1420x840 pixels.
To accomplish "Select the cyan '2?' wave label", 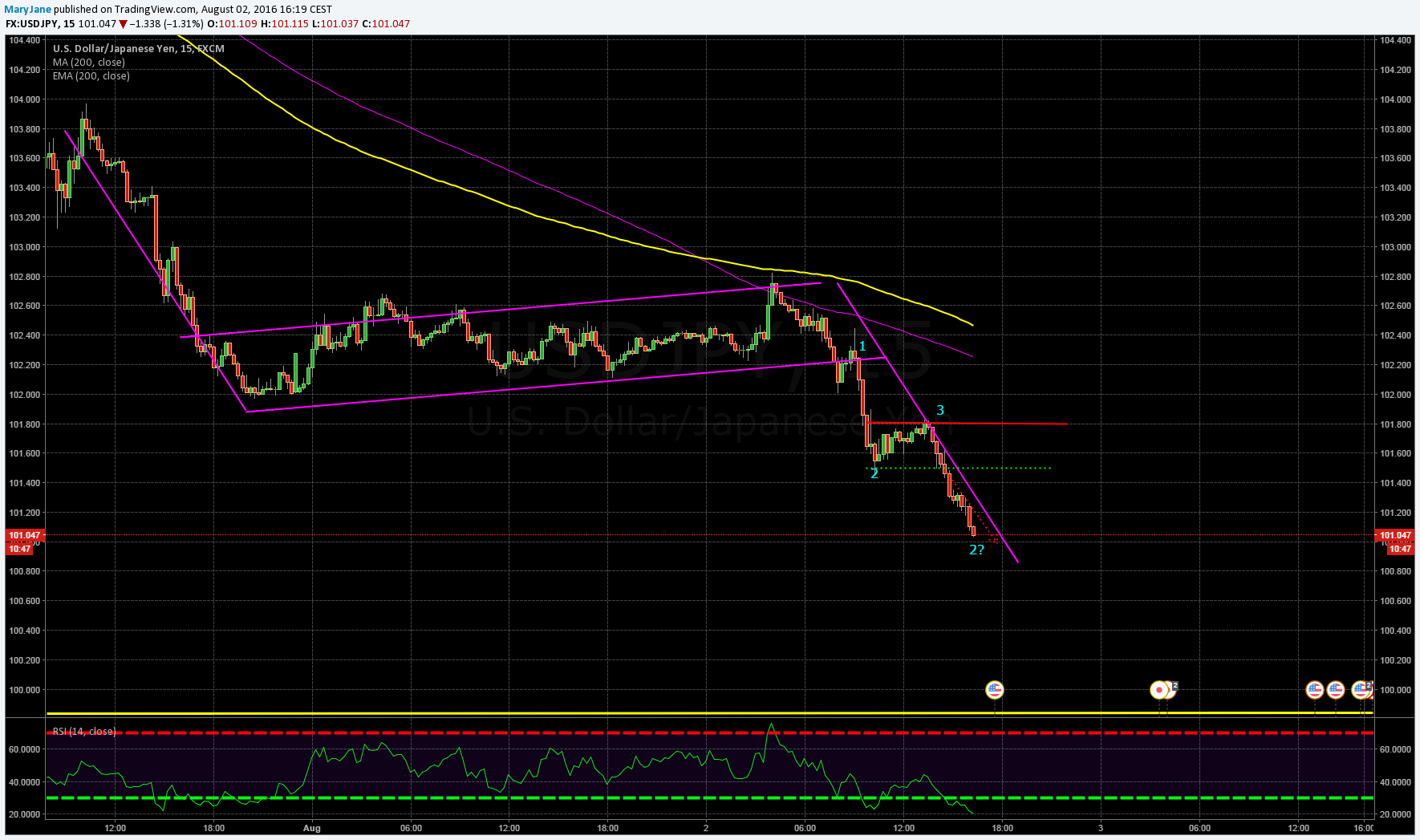I will 976,550.
